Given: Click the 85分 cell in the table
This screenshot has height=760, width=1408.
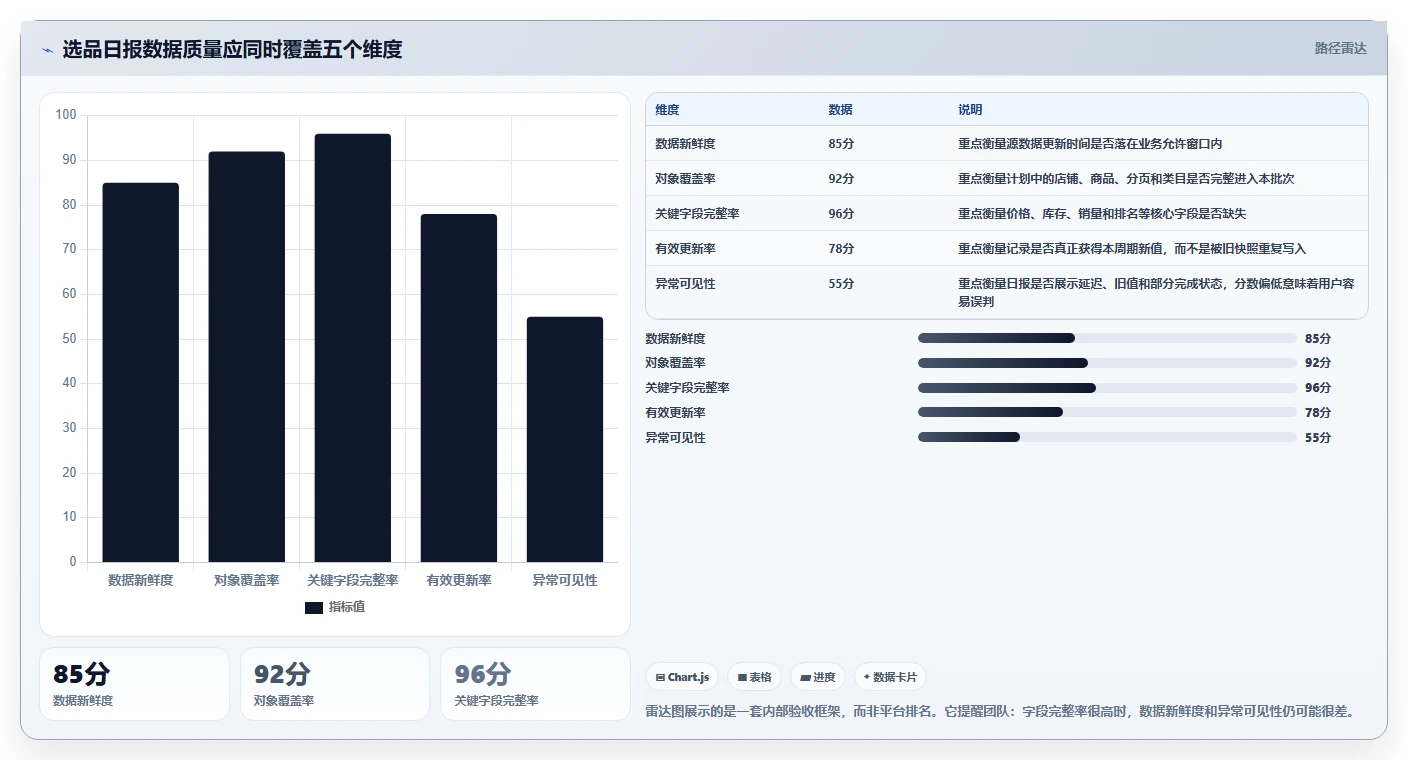Looking at the screenshot, I should click(x=841, y=144).
